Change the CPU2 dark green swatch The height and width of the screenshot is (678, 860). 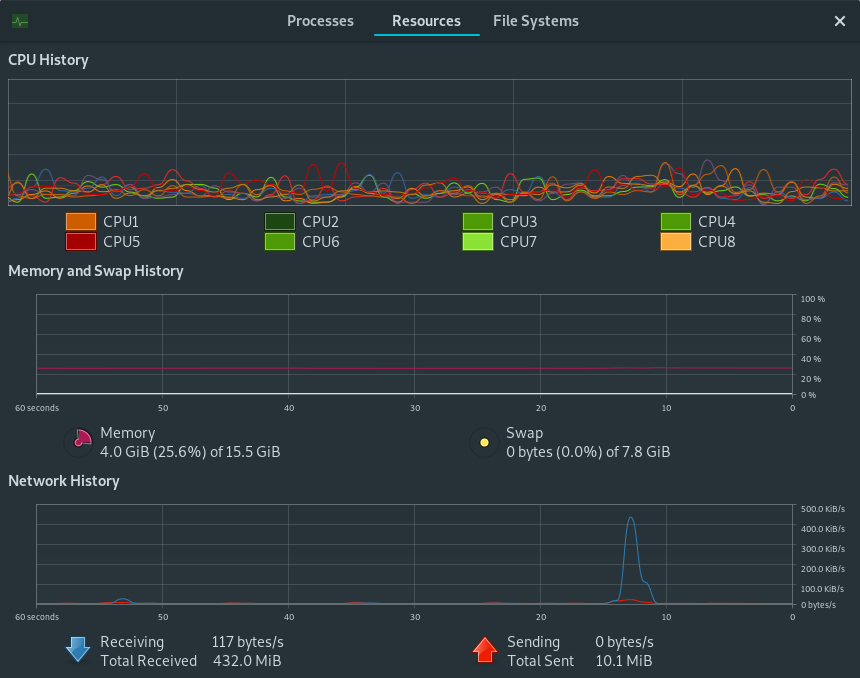pyautogui.click(x=280, y=222)
